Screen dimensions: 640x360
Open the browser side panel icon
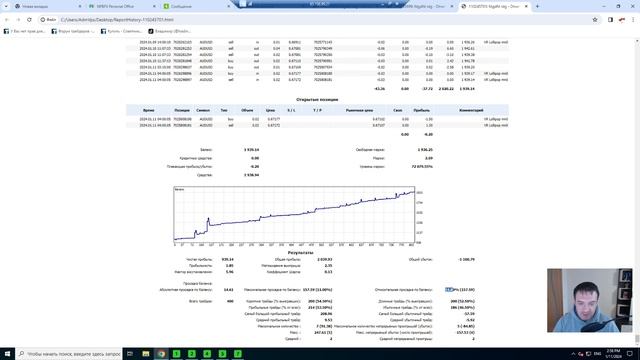click(610, 20)
